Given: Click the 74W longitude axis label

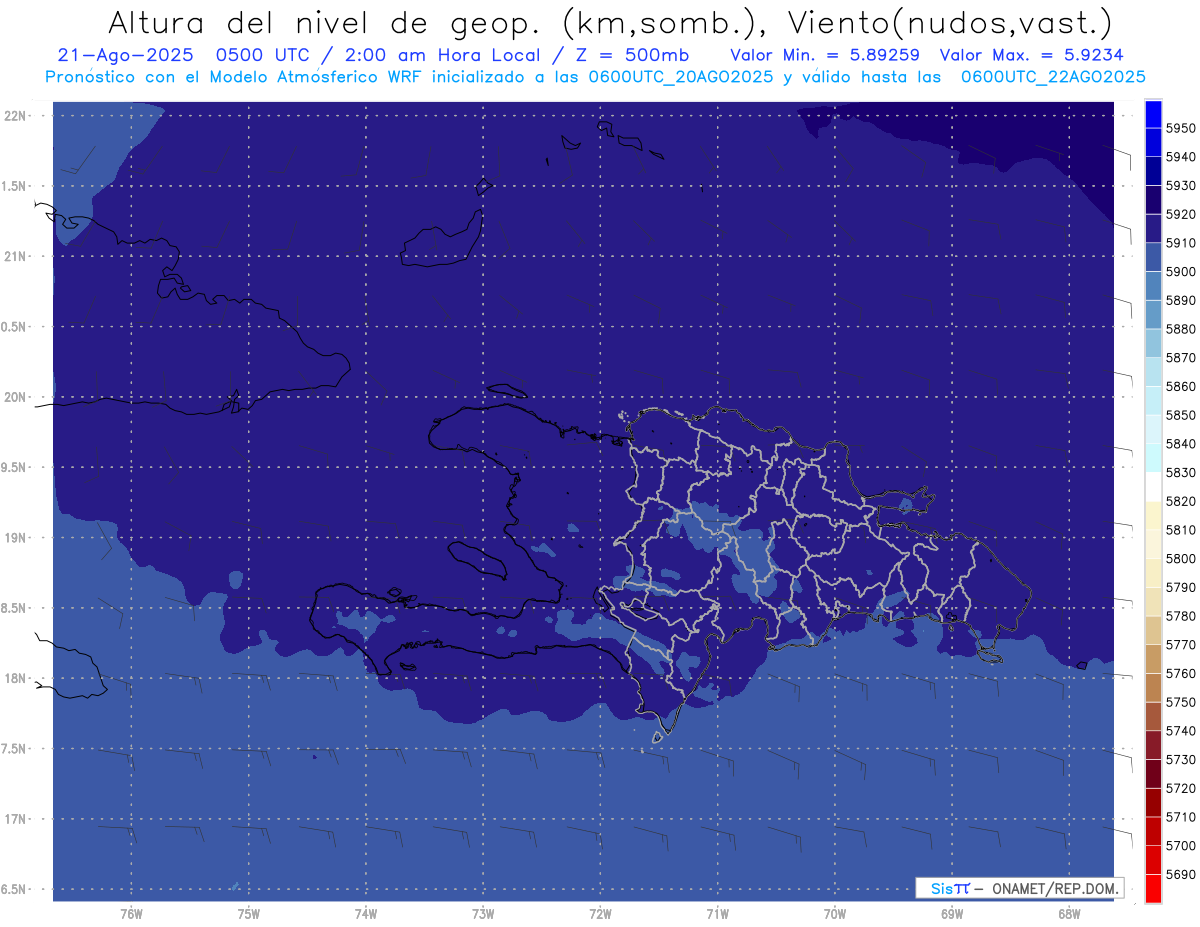Looking at the screenshot, I should [365, 913].
